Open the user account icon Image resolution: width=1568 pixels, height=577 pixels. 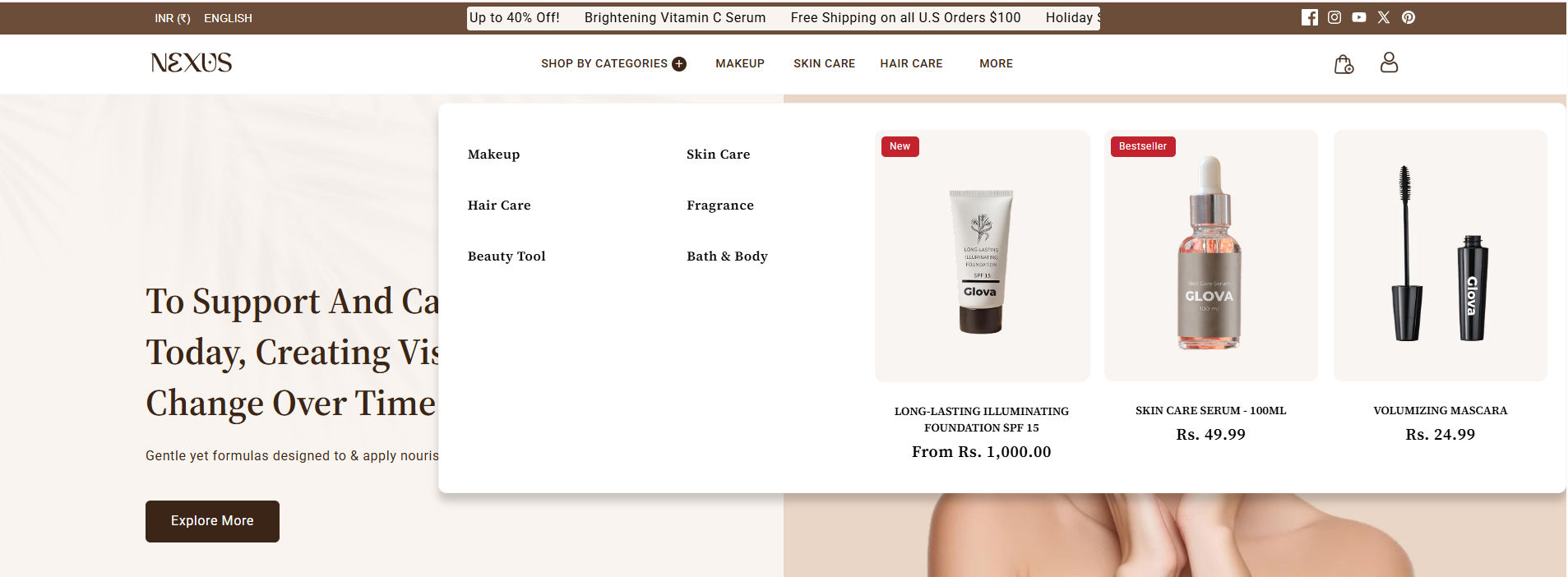click(1389, 62)
